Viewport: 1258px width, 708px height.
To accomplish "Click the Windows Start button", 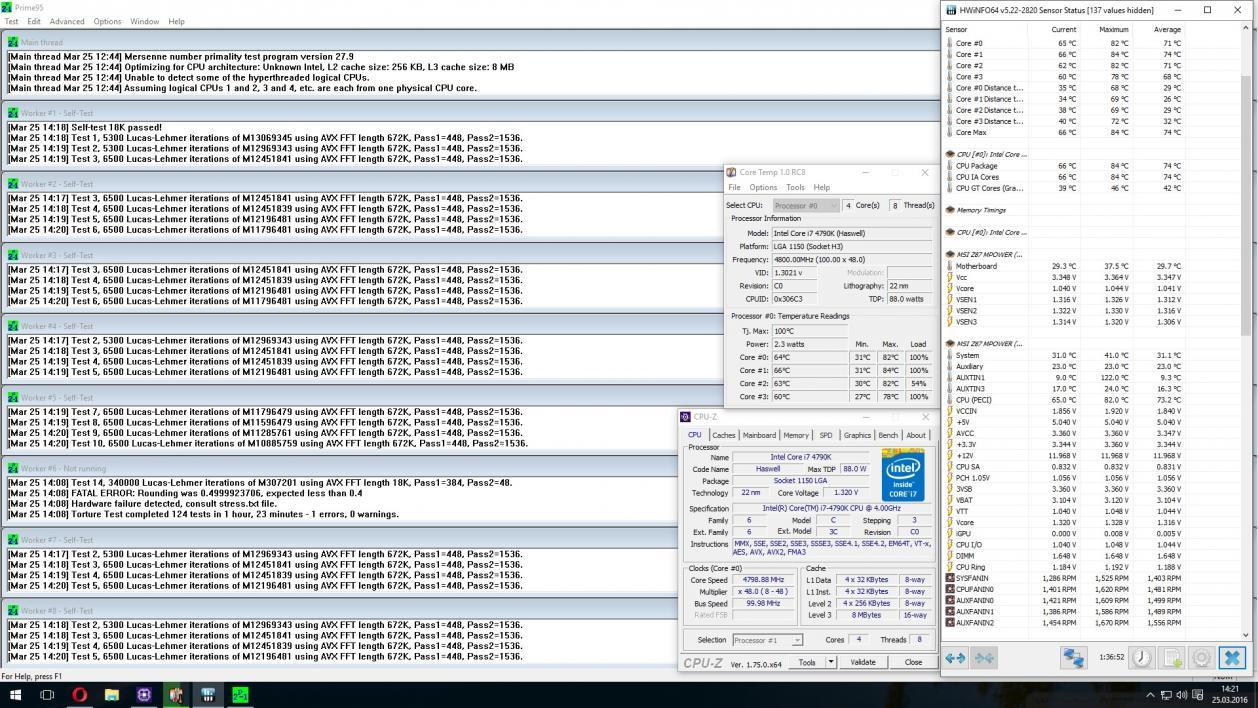I will pyautogui.click(x=15, y=695).
